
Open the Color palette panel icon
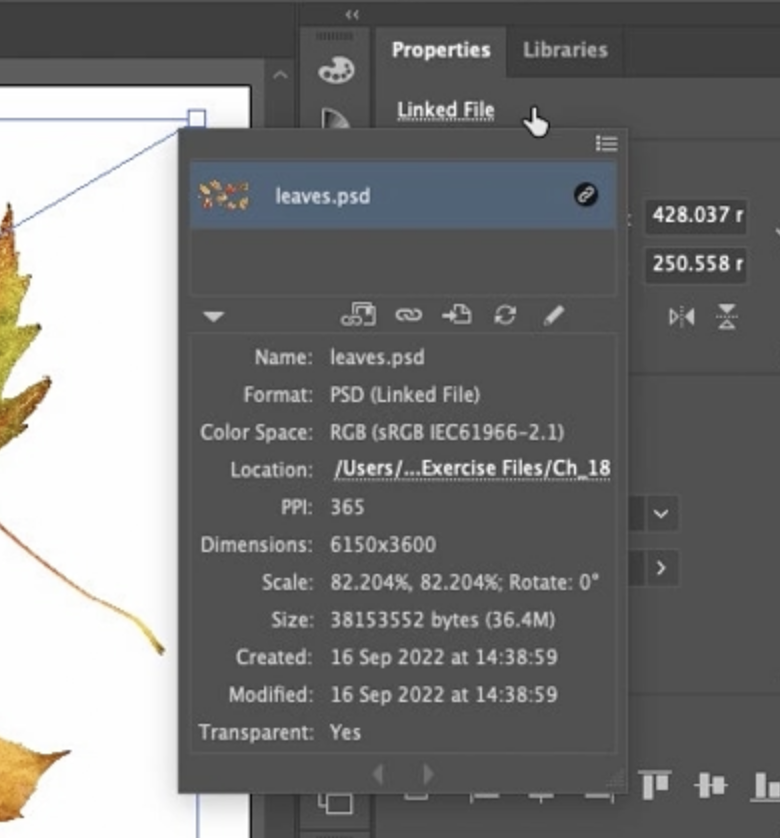click(x=336, y=71)
